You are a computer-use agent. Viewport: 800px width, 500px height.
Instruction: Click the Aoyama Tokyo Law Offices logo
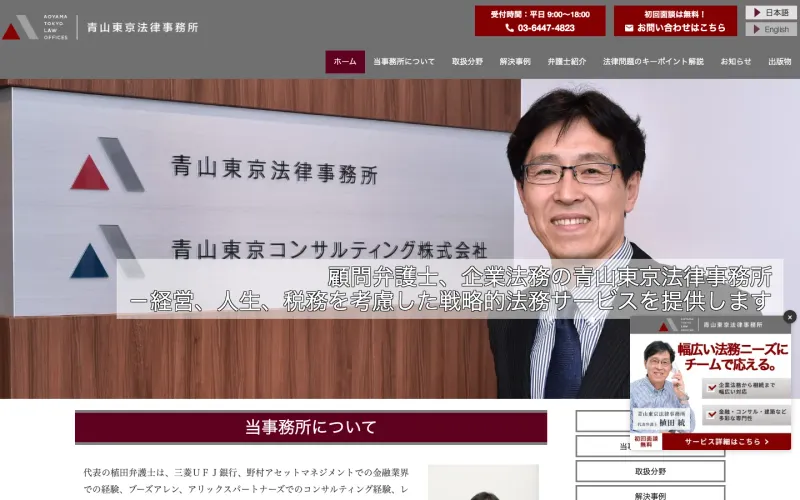pyautogui.click(x=35, y=27)
